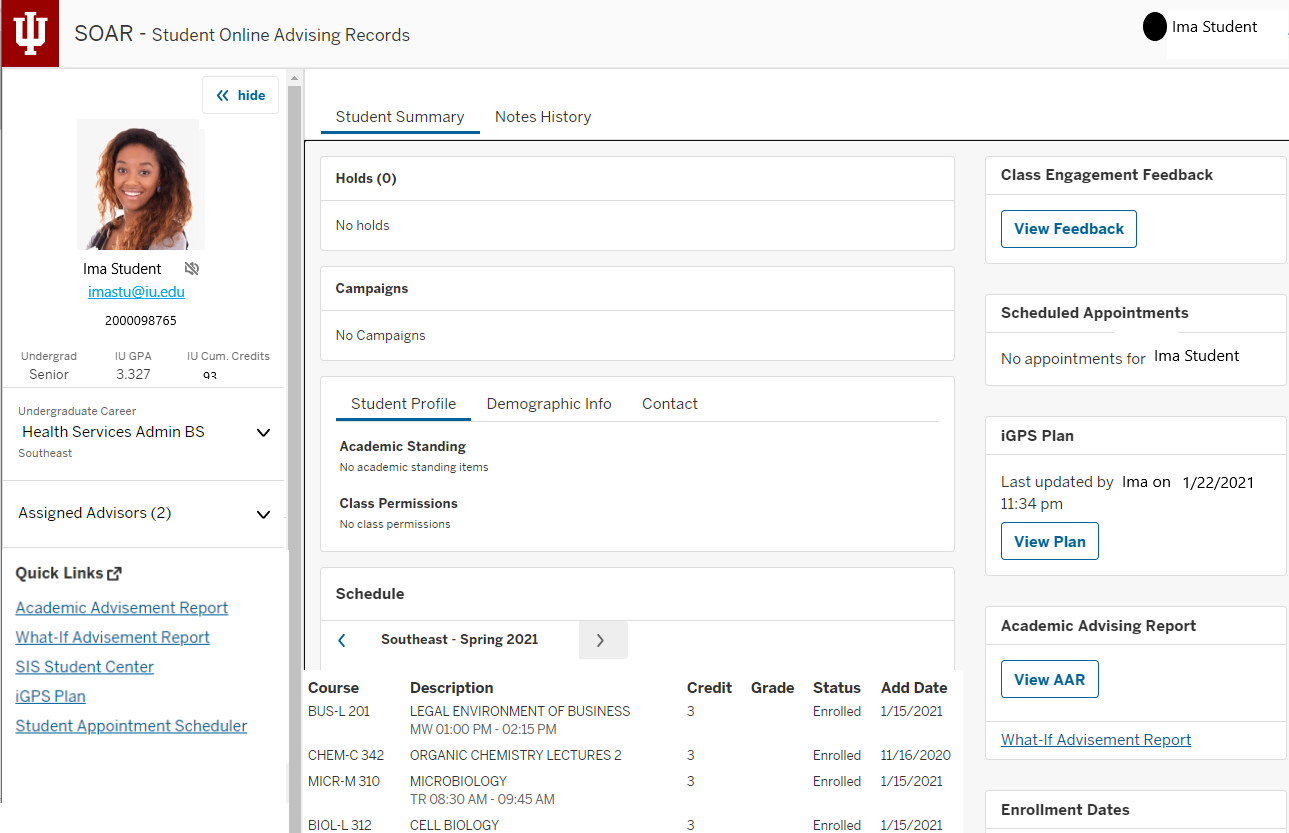1289x833 pixels.
Task: Open the Demographic Info tab
Action: click(x=549, y=404)
